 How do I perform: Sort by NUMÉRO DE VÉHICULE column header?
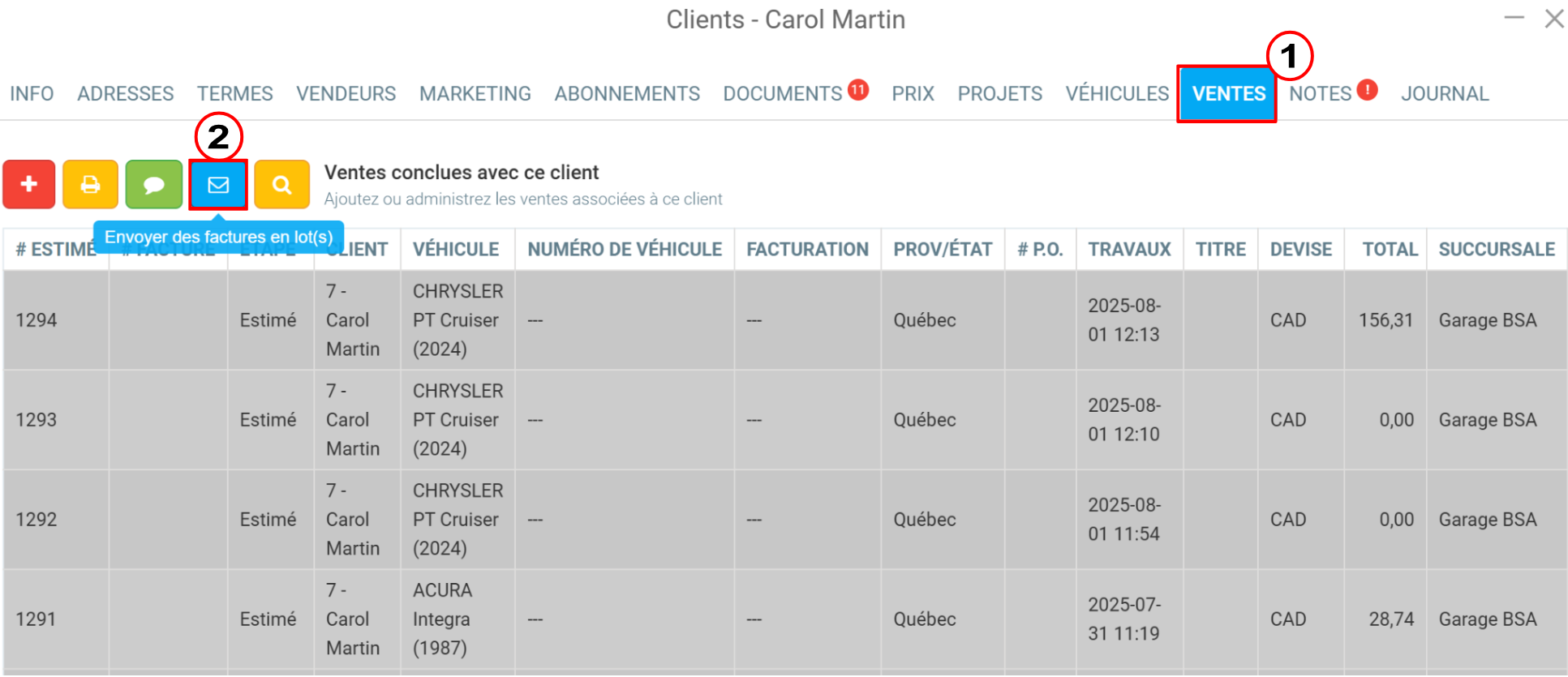(625, 250)
